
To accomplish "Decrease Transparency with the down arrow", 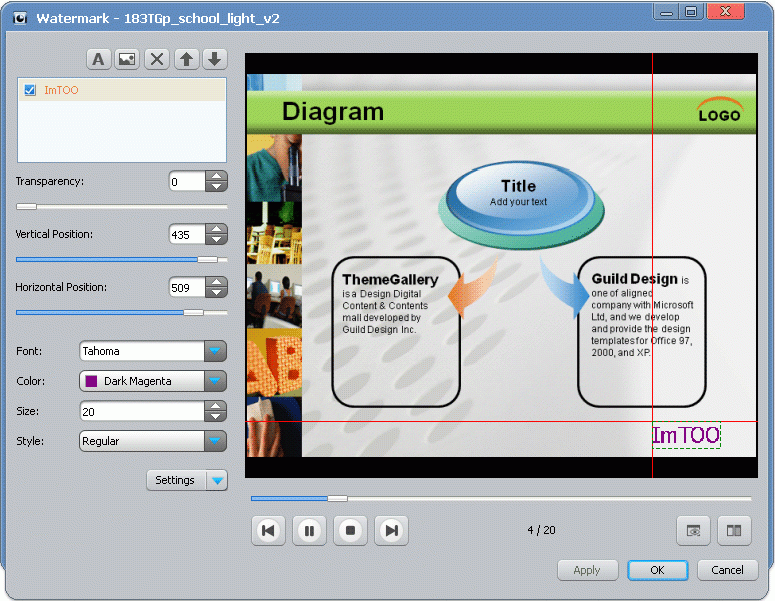I will coord(216,186).
